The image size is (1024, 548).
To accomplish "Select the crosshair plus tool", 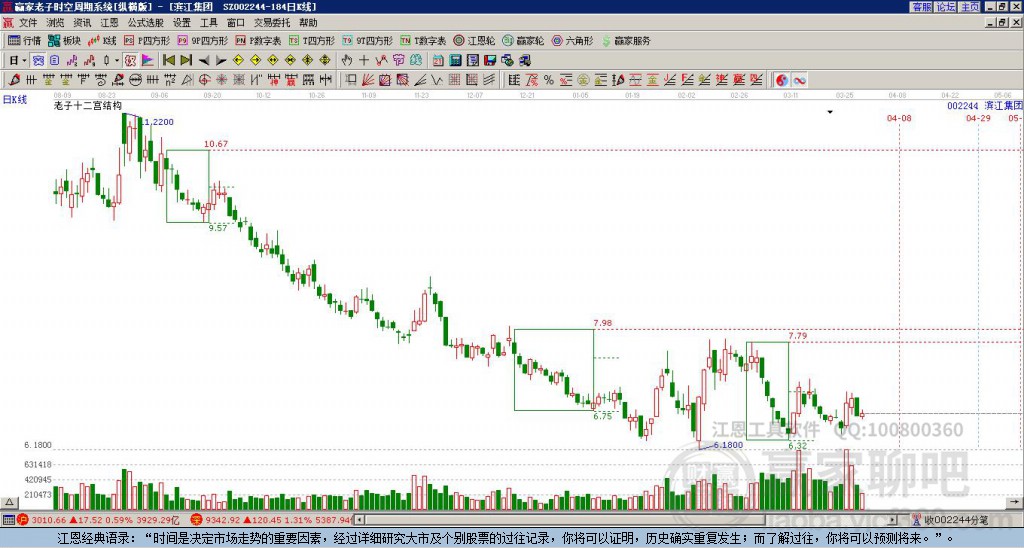I will [364, 61].
